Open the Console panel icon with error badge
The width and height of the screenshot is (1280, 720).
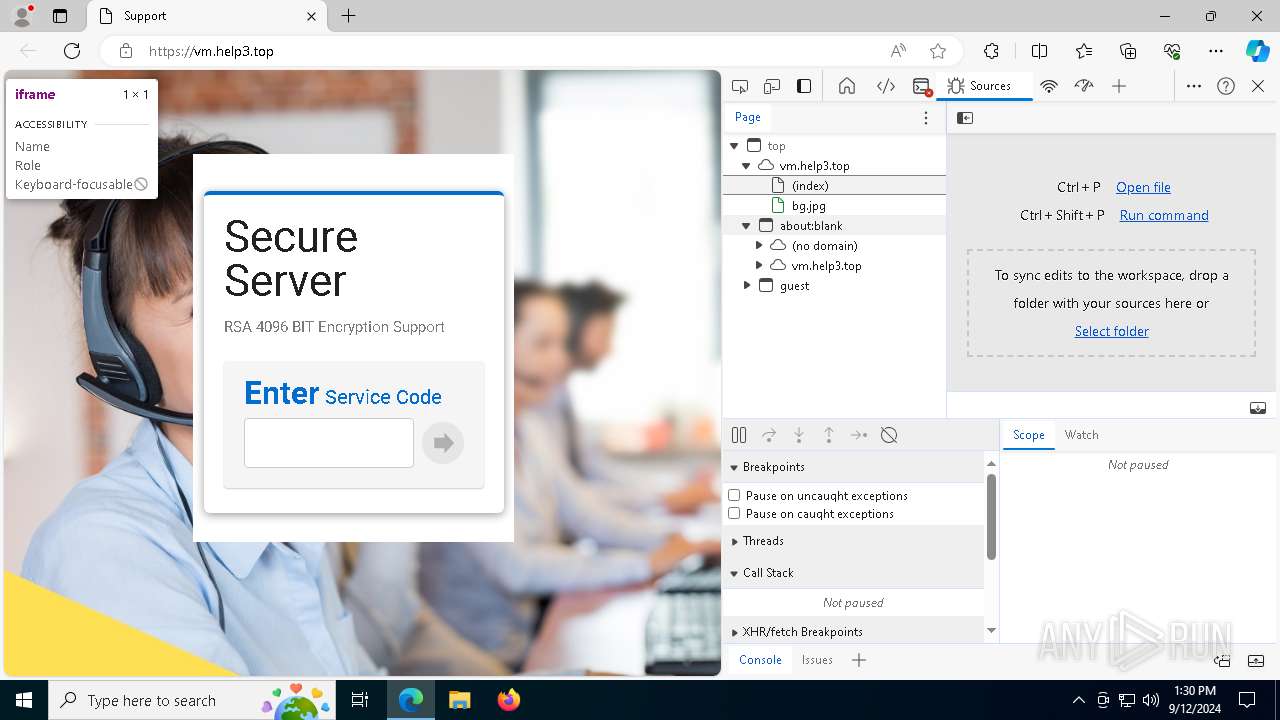(x=922, y=86)
